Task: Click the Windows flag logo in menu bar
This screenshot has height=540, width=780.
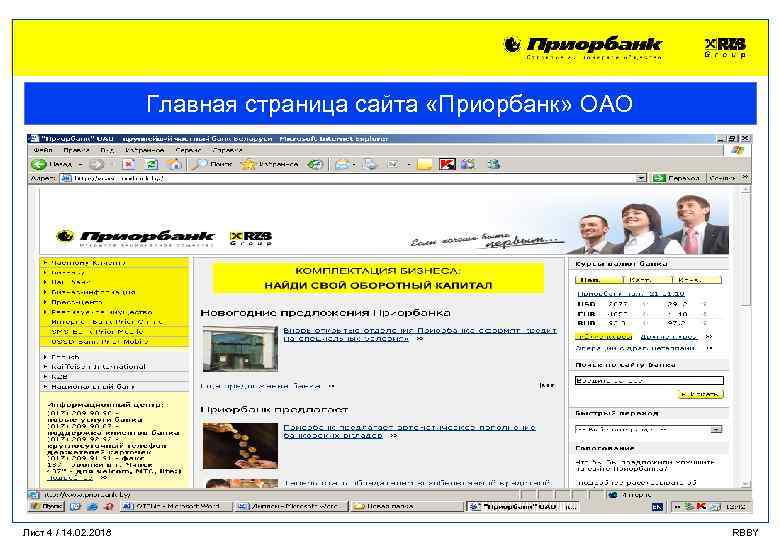Action: coord(738,150)
